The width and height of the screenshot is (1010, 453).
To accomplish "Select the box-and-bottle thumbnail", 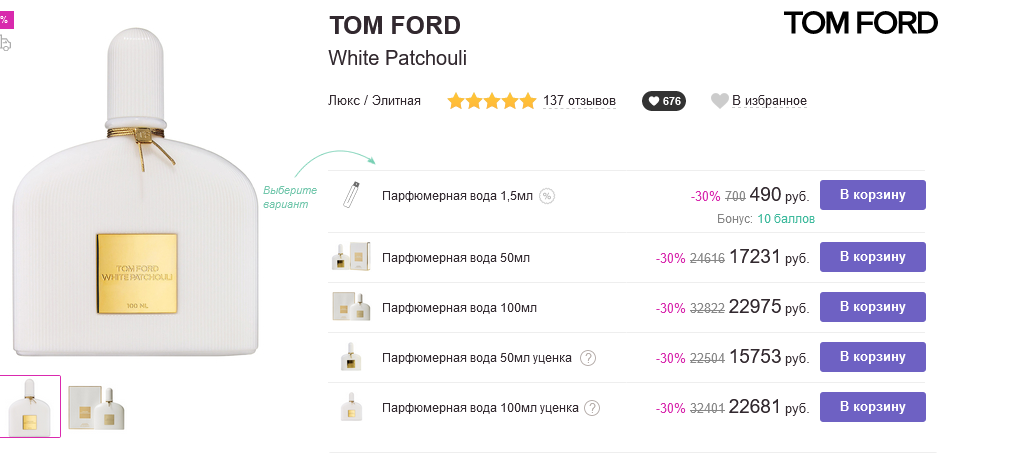I will (96, 404).
